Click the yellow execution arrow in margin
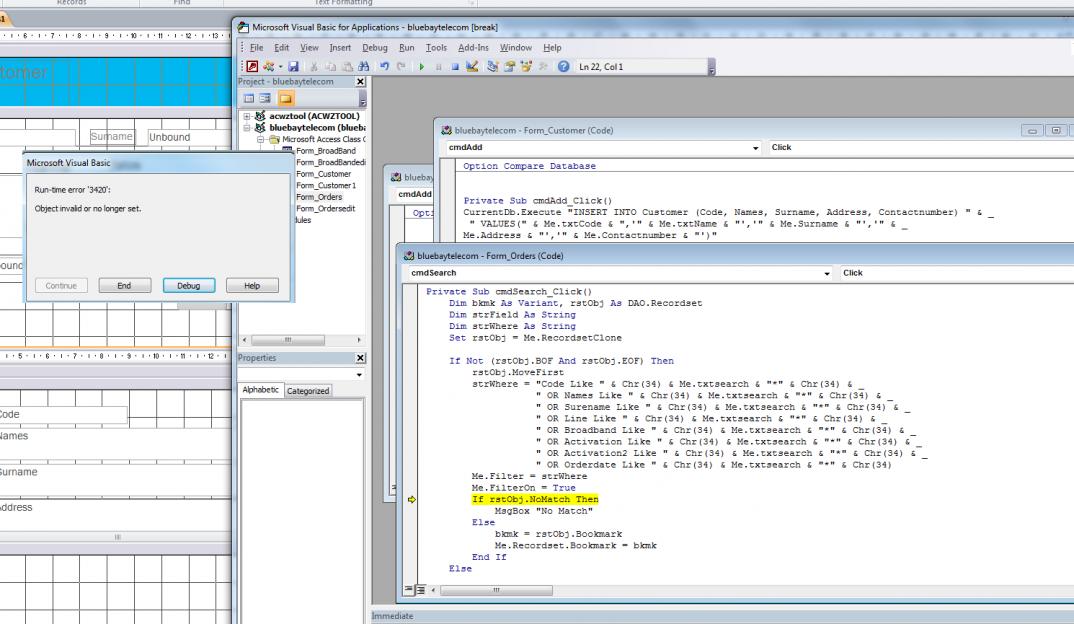Image resolution: width=1074 pixels, height=624 pixels. pyautogui.click(x=411, y=499)
